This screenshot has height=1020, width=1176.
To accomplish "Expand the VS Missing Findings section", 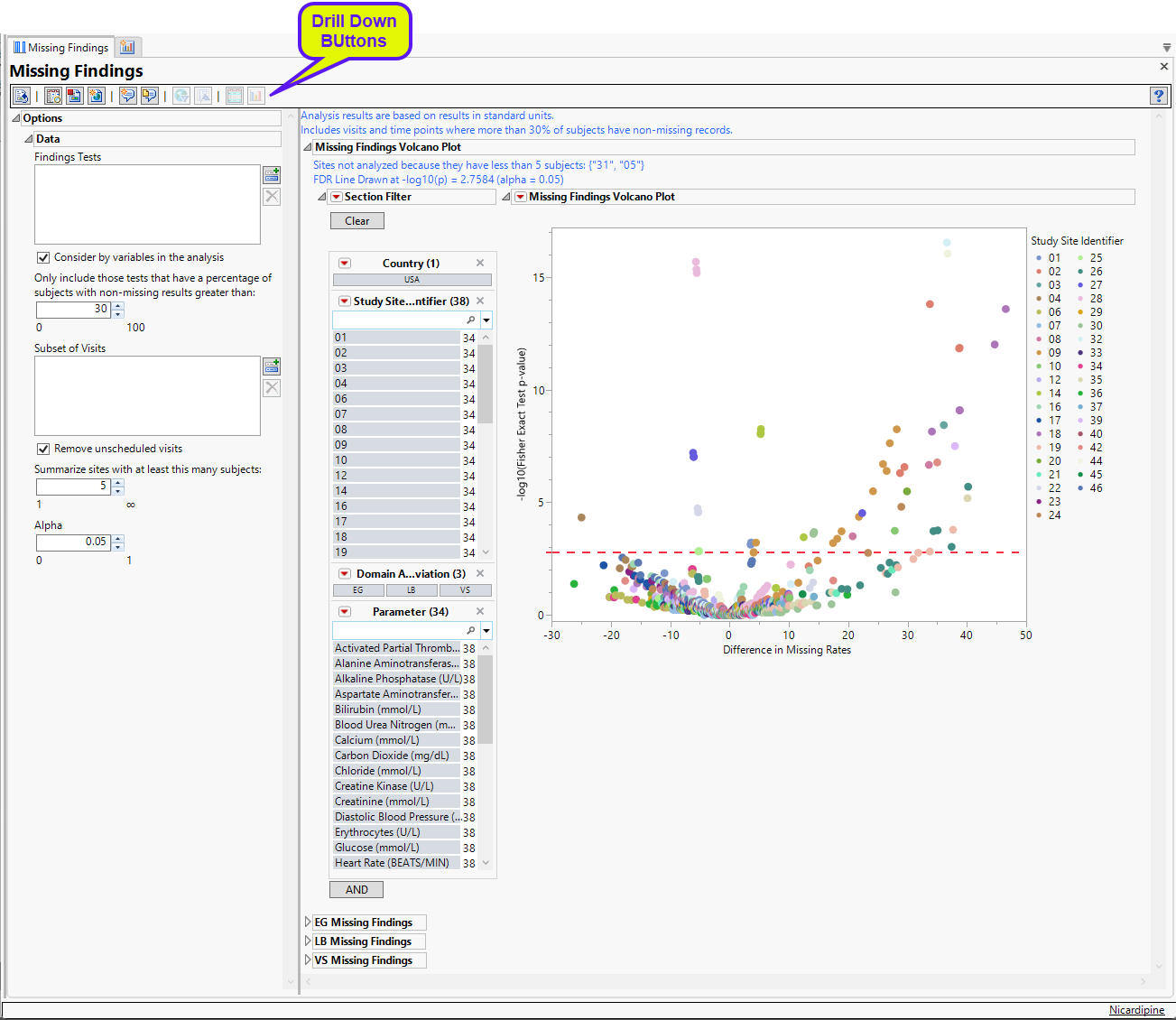I will pyautogui.click(x=309, y=960).
